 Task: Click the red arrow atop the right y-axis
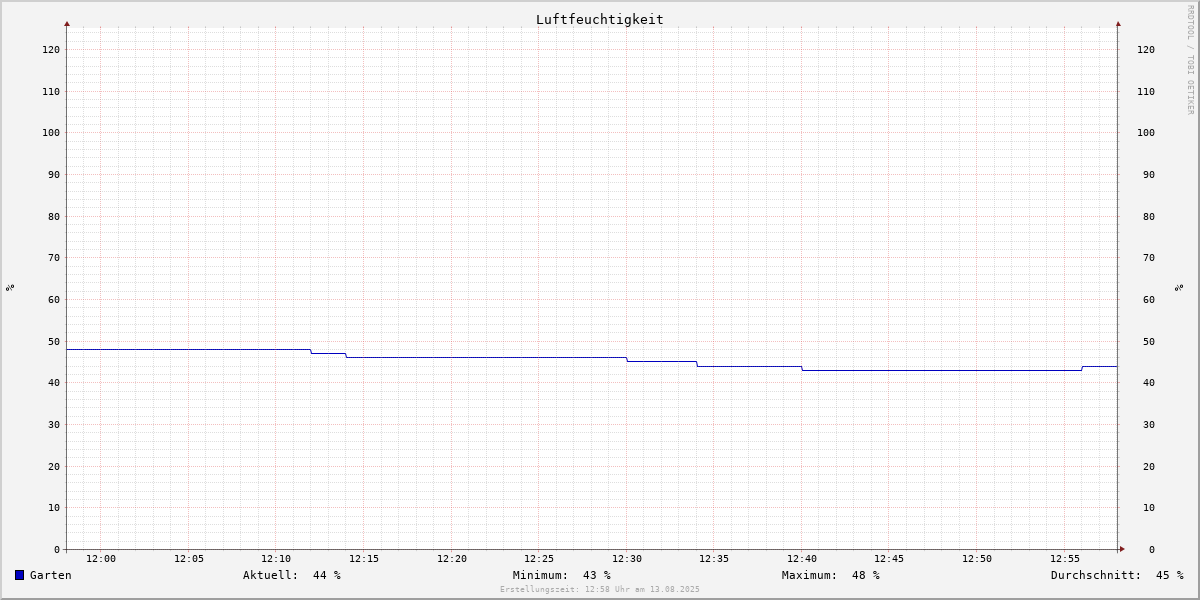click(x=1118, y=23)
